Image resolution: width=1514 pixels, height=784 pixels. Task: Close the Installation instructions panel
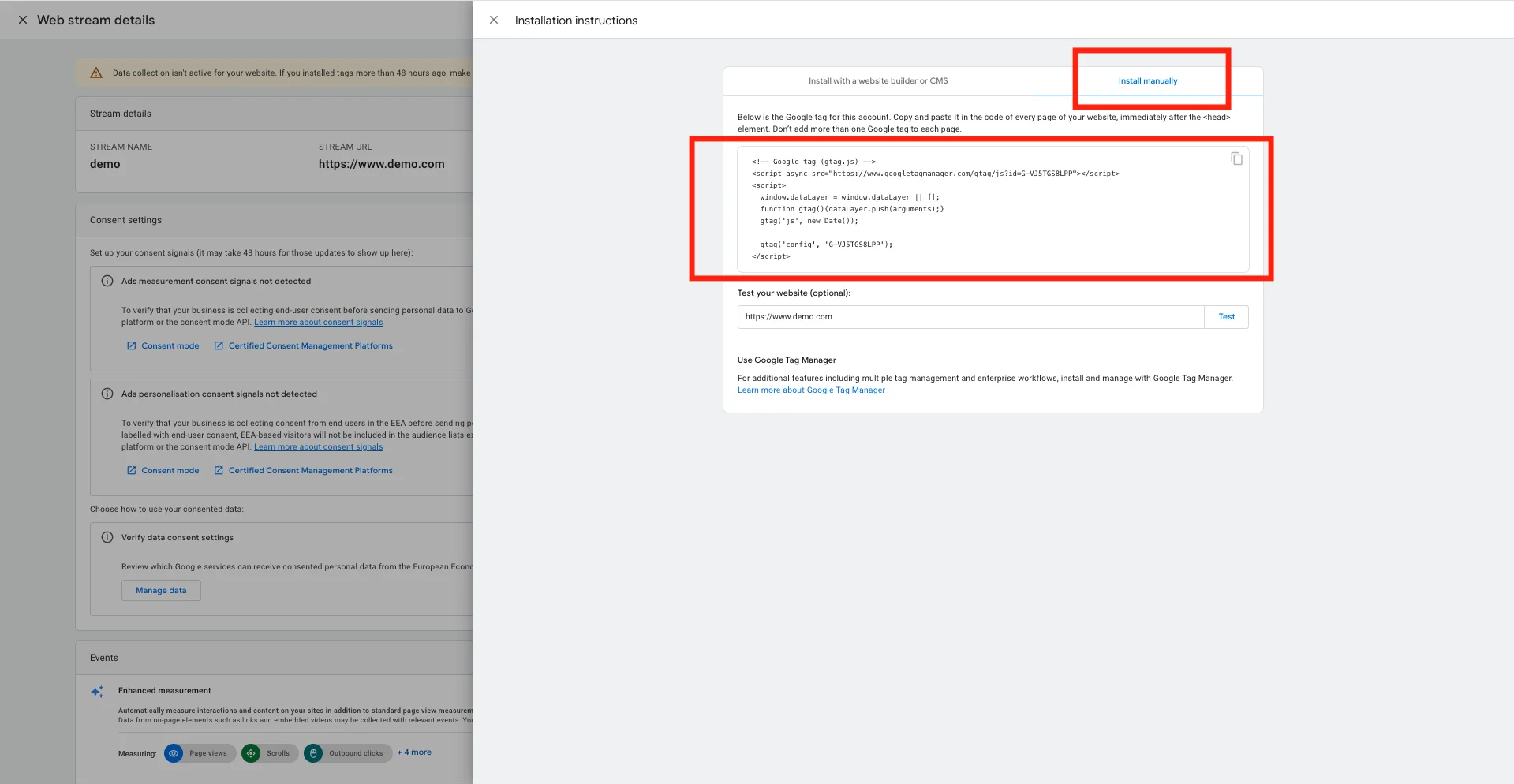coord(494,20)
